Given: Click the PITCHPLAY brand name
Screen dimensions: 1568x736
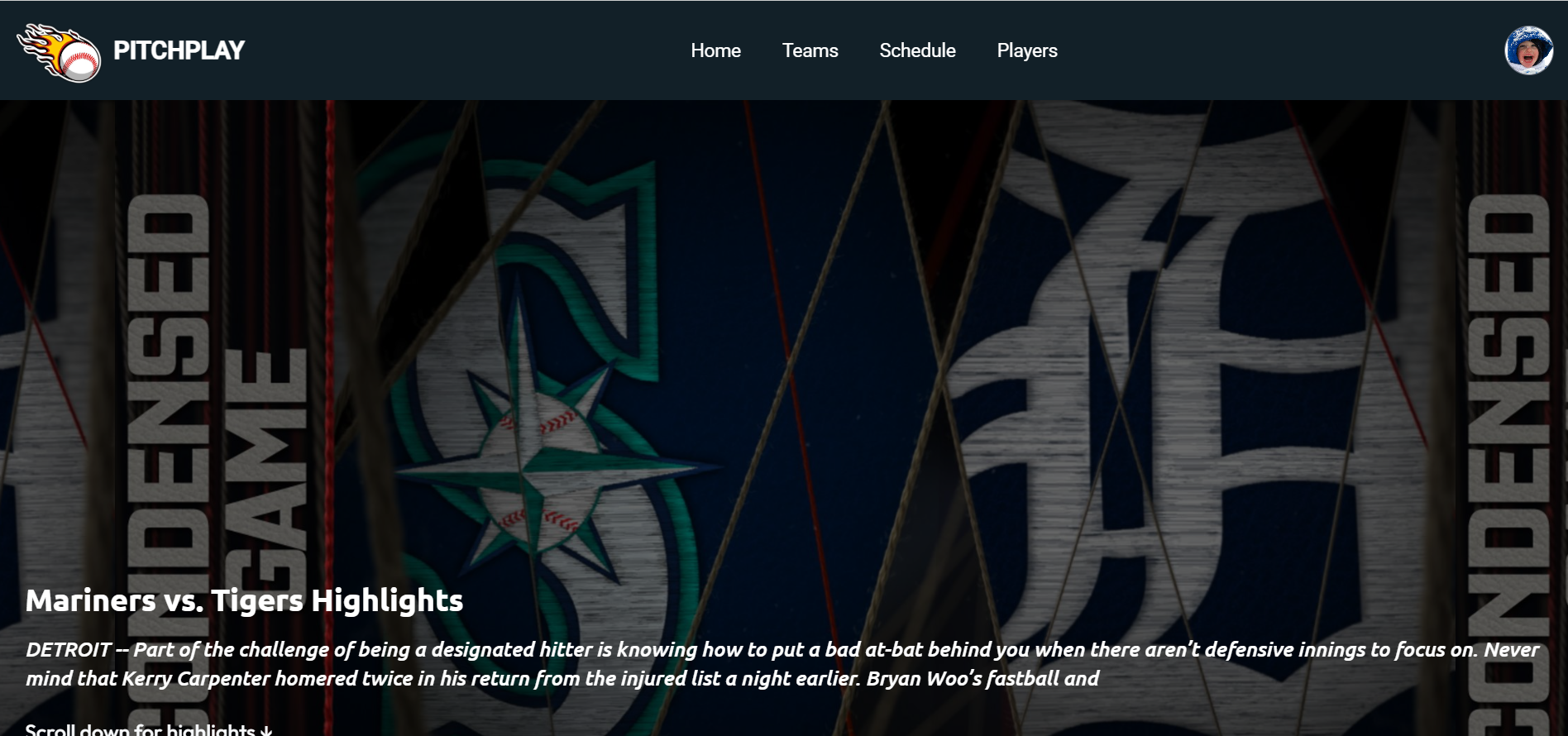Looking at the screenshot, I should (x=179, y=50).
